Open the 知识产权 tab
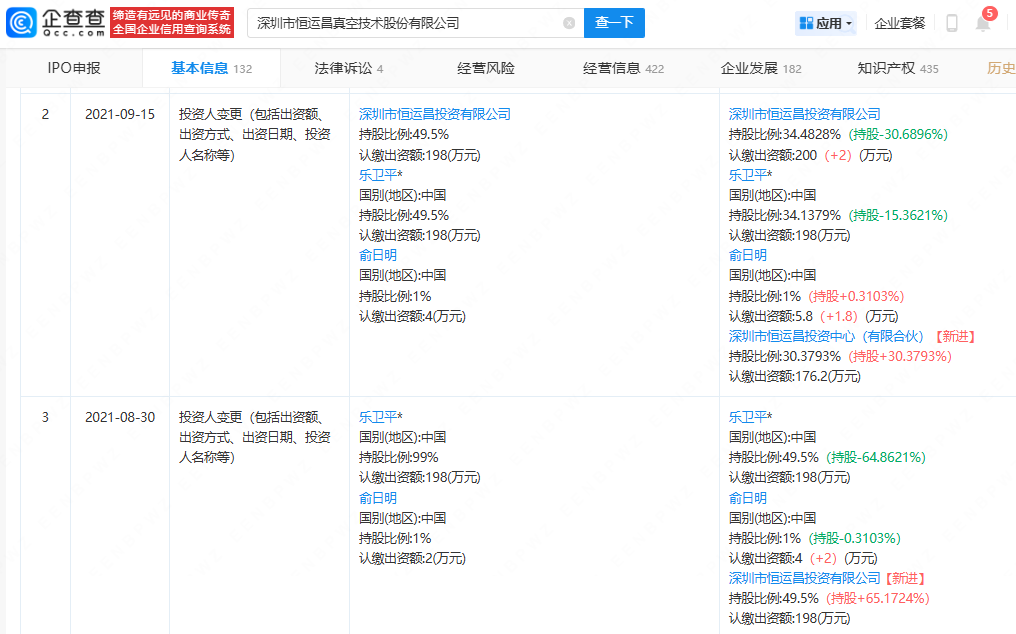The height and width of the screenshot is (634, 1016). pyautogui.click(x=886, y=68)
